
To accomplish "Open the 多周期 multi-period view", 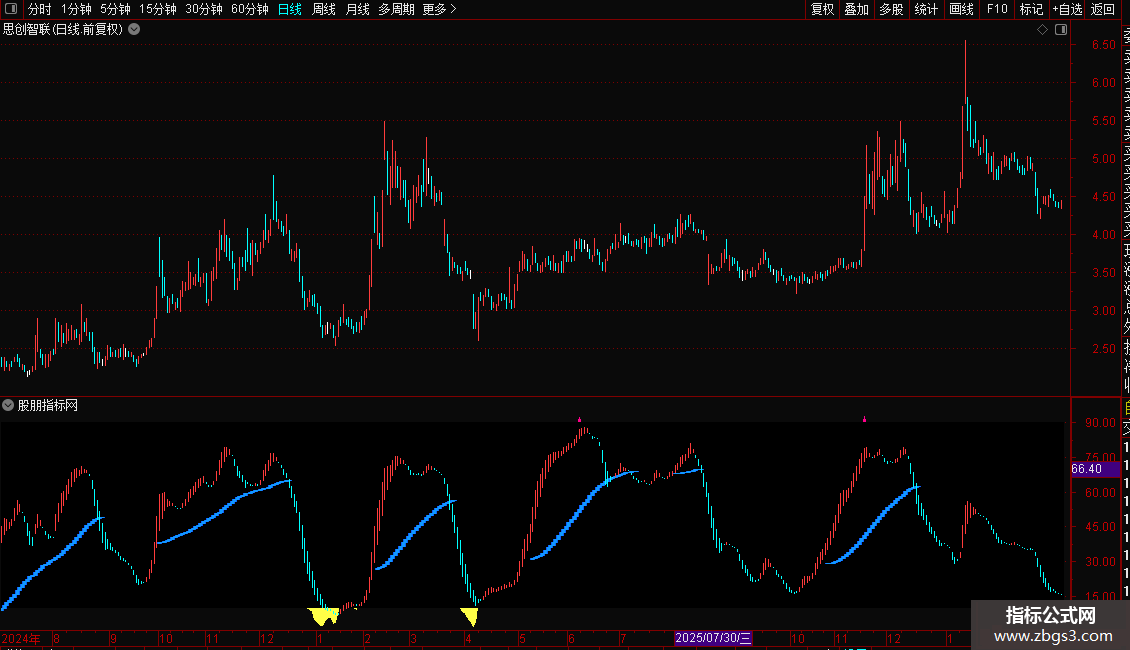I will click(x=396, y=9).
